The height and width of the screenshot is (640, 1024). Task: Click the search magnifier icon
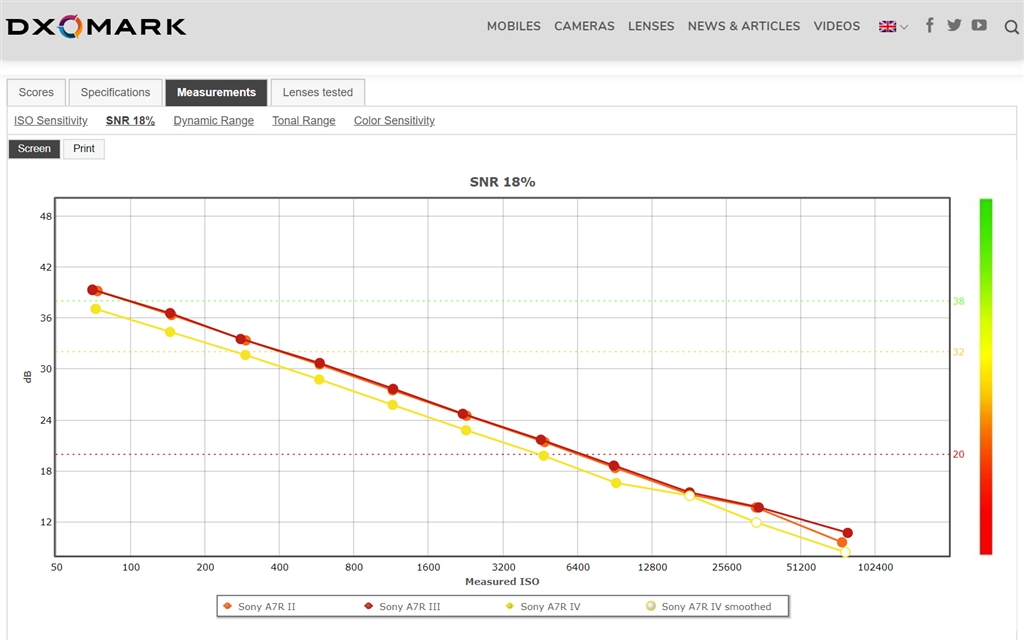coord(1012,27)
